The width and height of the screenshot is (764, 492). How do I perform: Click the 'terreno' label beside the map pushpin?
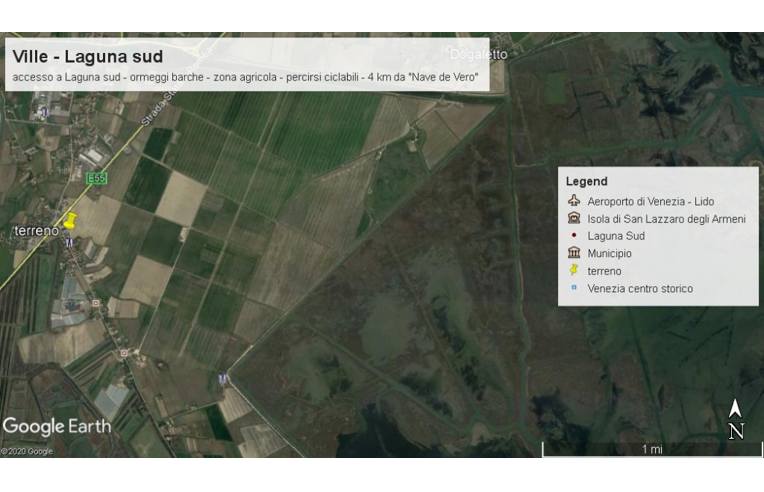(x=37, y=231)
